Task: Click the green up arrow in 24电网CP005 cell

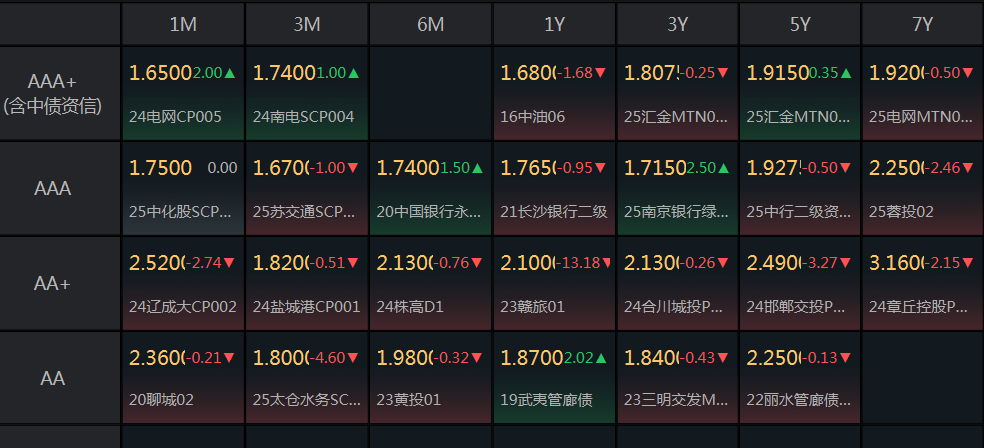Action: point(230,73)
